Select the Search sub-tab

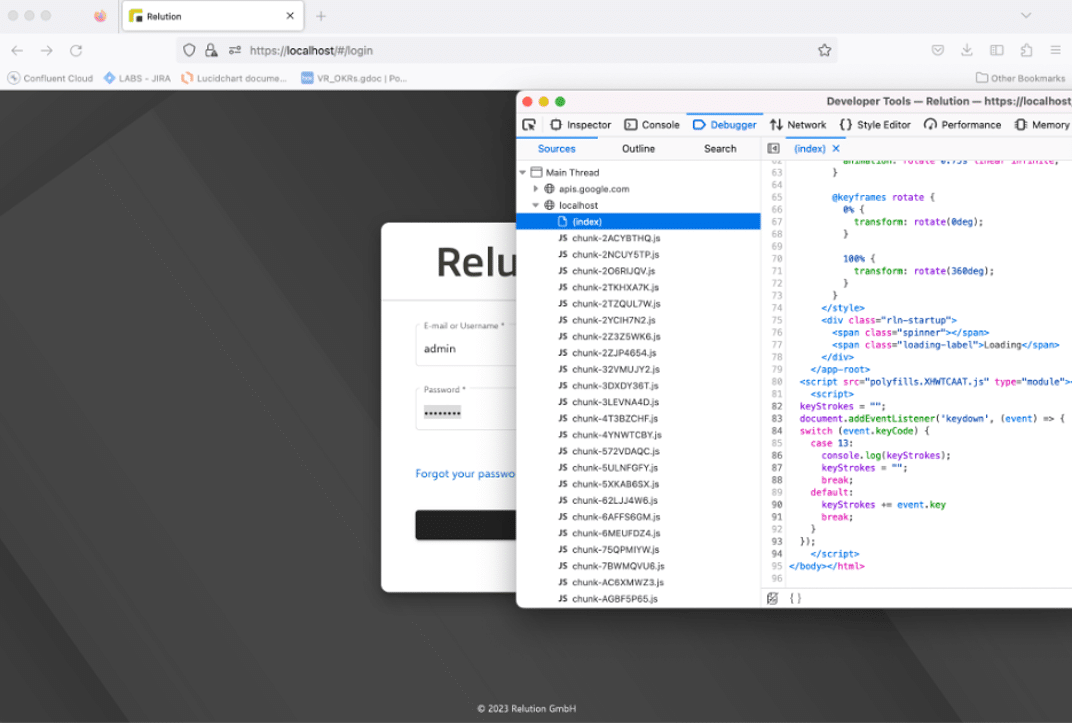[x=720, y=148]
